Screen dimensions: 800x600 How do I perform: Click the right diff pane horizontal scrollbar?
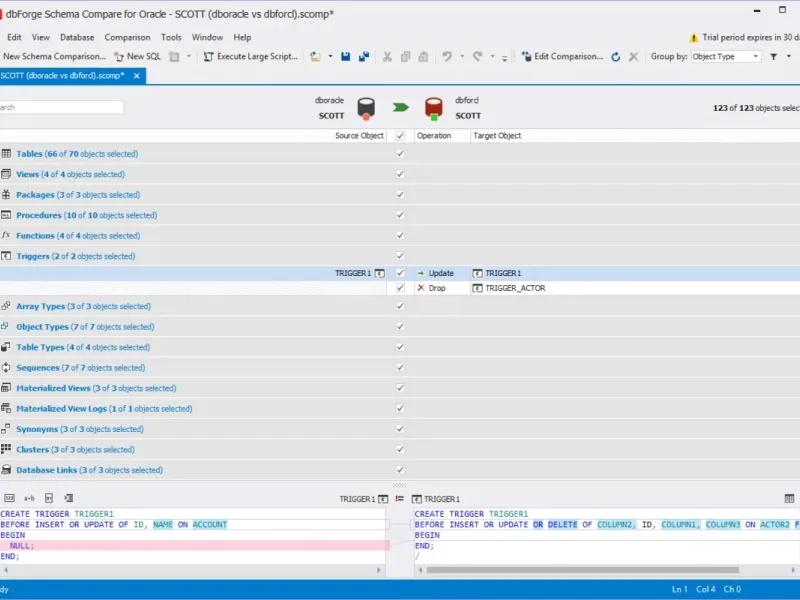(583, 570)
